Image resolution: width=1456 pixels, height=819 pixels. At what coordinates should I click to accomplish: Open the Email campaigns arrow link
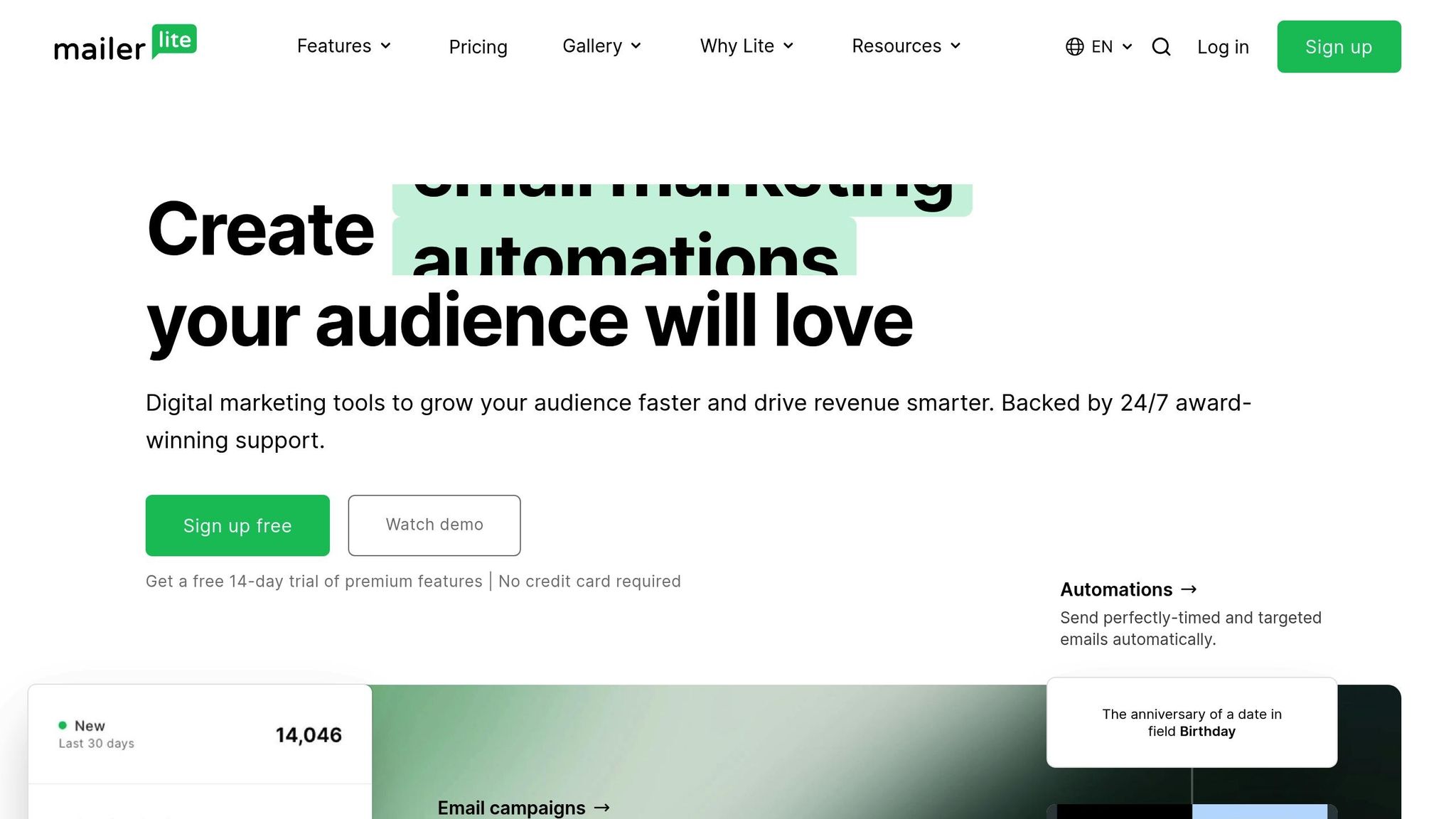click(524, 808)
